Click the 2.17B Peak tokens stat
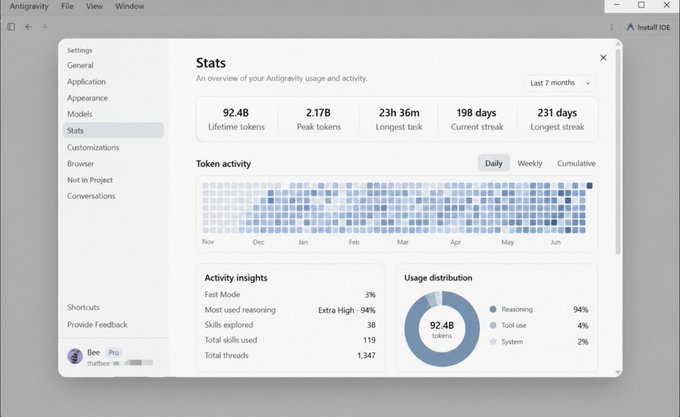This screenshot has width=680, height=417. tap(318, 119)
